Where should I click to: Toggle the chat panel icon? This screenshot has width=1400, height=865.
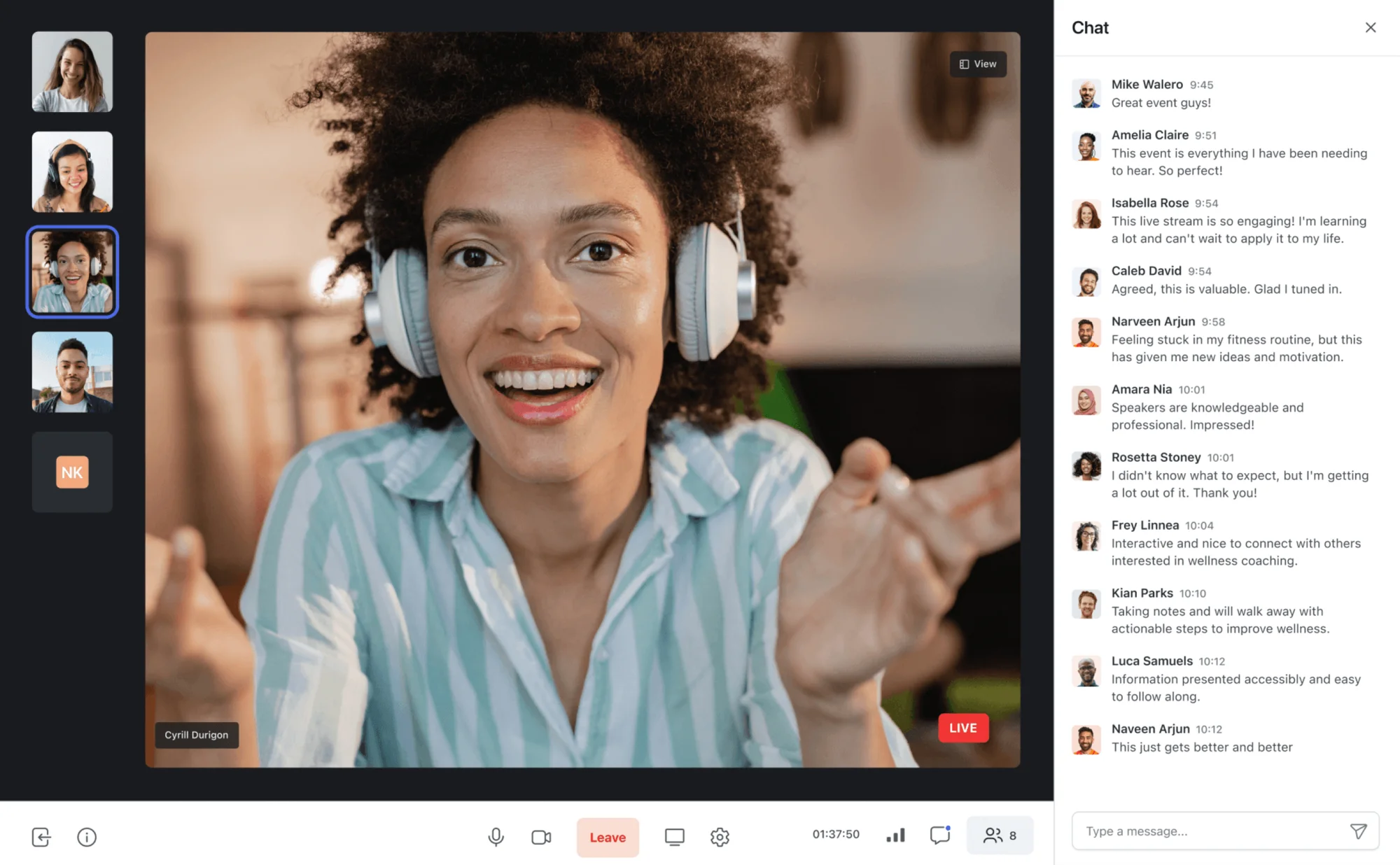click(940, 835)
